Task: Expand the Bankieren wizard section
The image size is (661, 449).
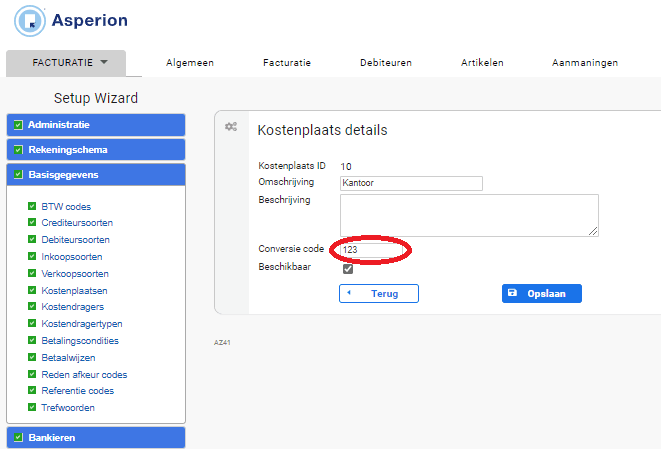Action: coord(96,437)
